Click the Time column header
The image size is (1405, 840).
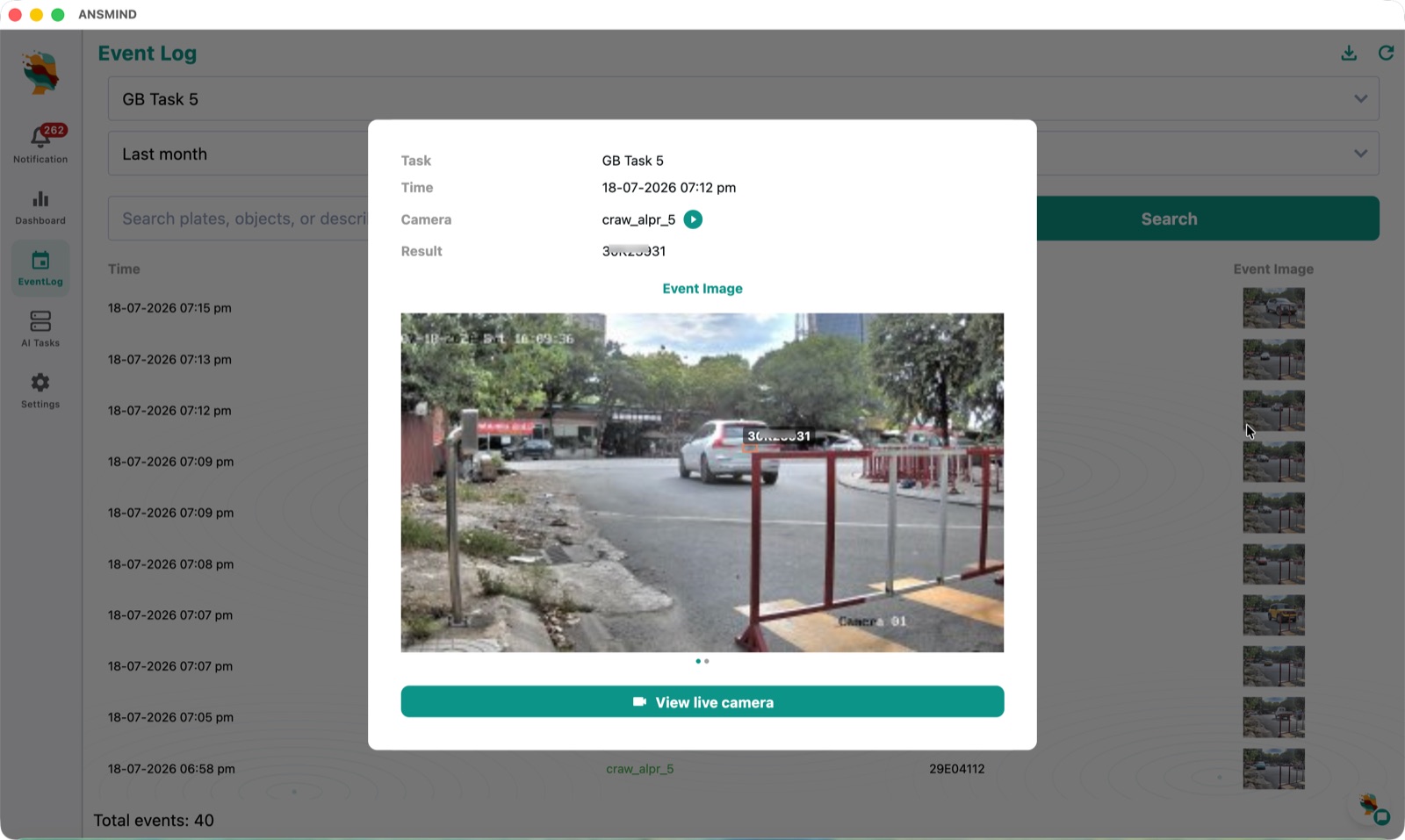[x=124, y=269]
